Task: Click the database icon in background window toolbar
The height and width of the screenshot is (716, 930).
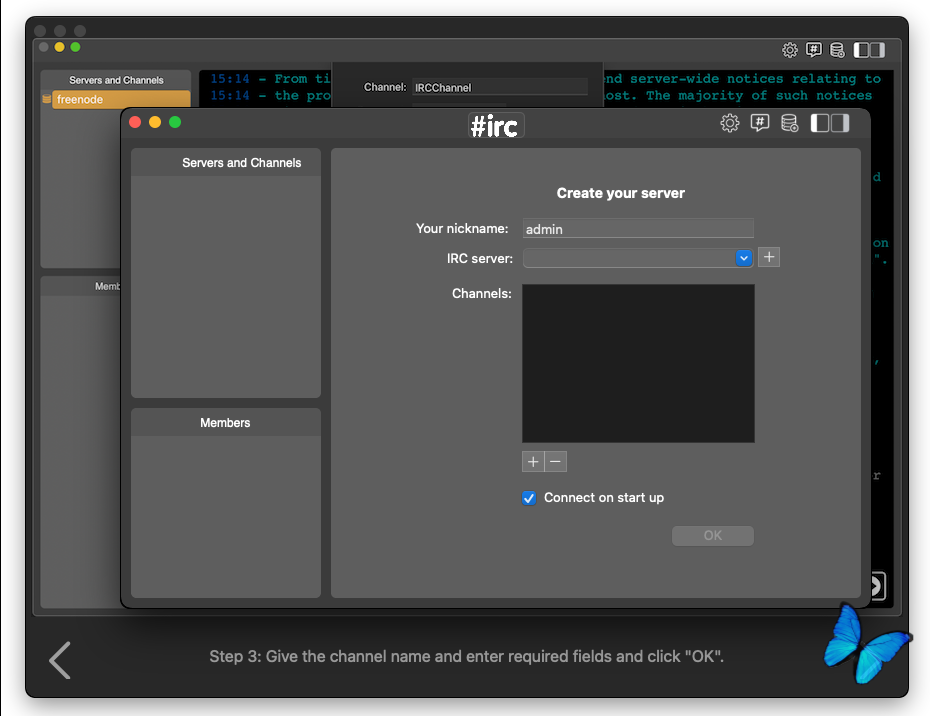Action: [x=837, y=49]
